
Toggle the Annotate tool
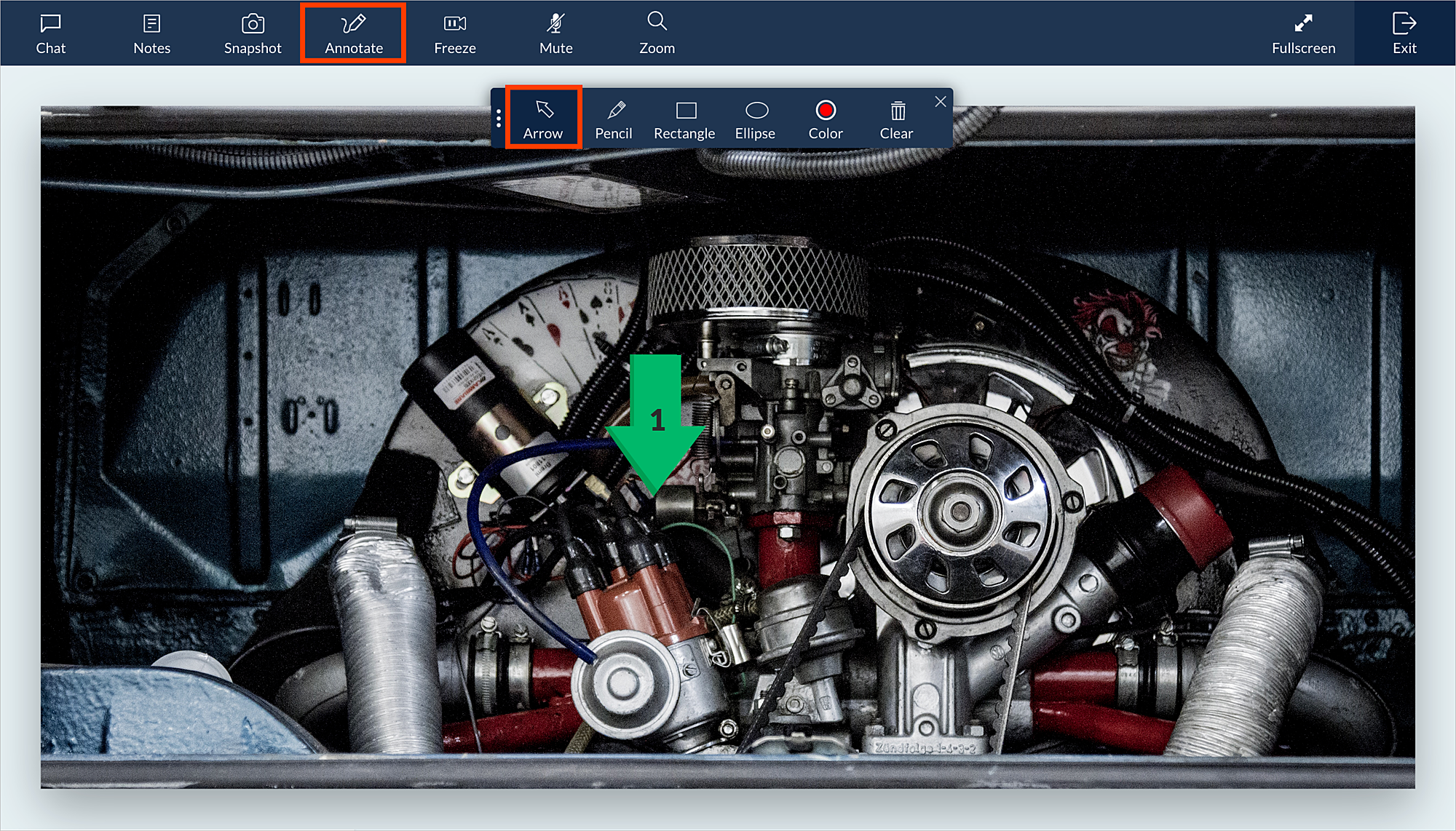[353, 33]
